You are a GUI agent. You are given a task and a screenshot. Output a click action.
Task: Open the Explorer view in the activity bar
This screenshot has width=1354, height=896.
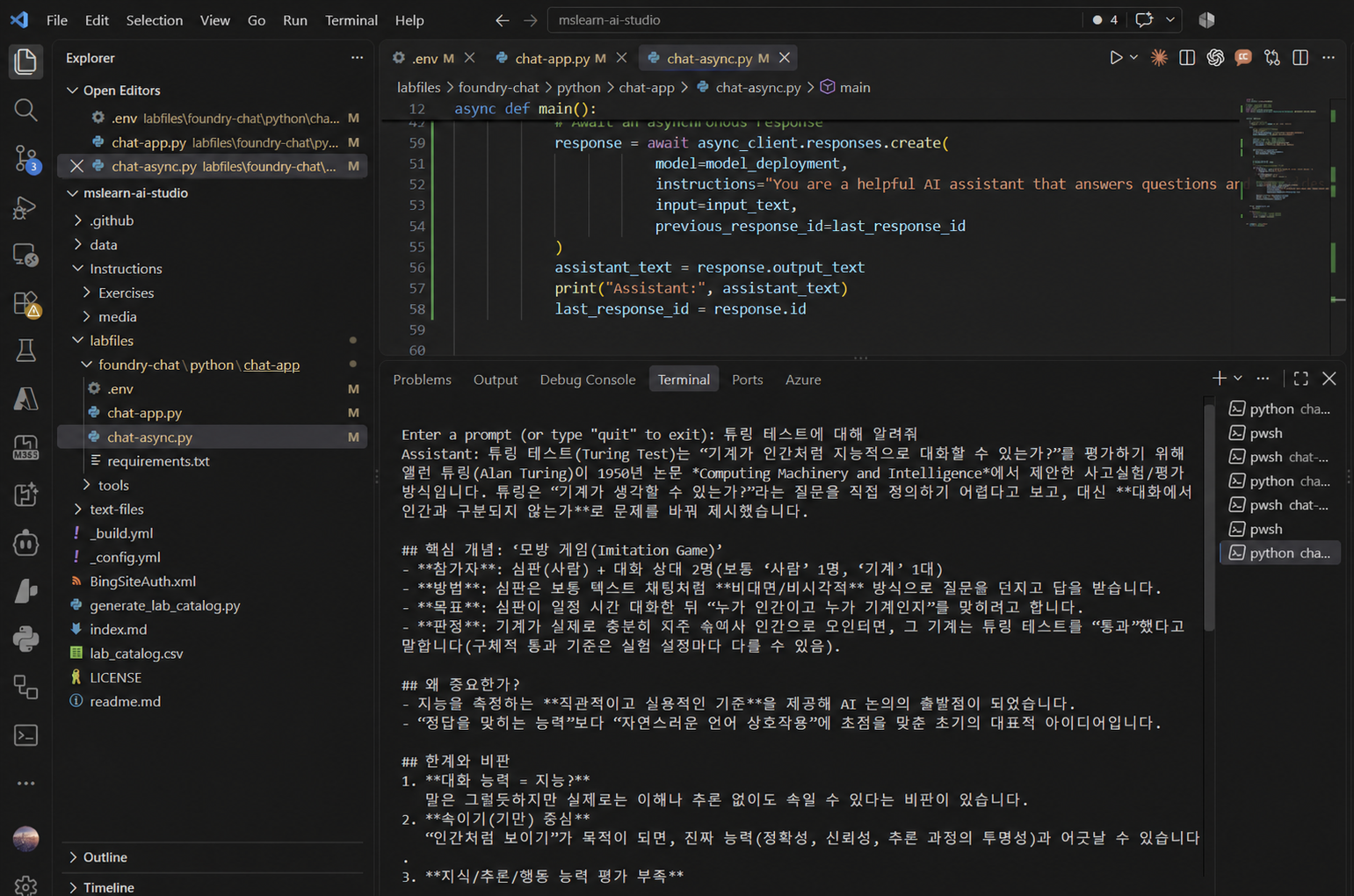(x=25, y=61)
